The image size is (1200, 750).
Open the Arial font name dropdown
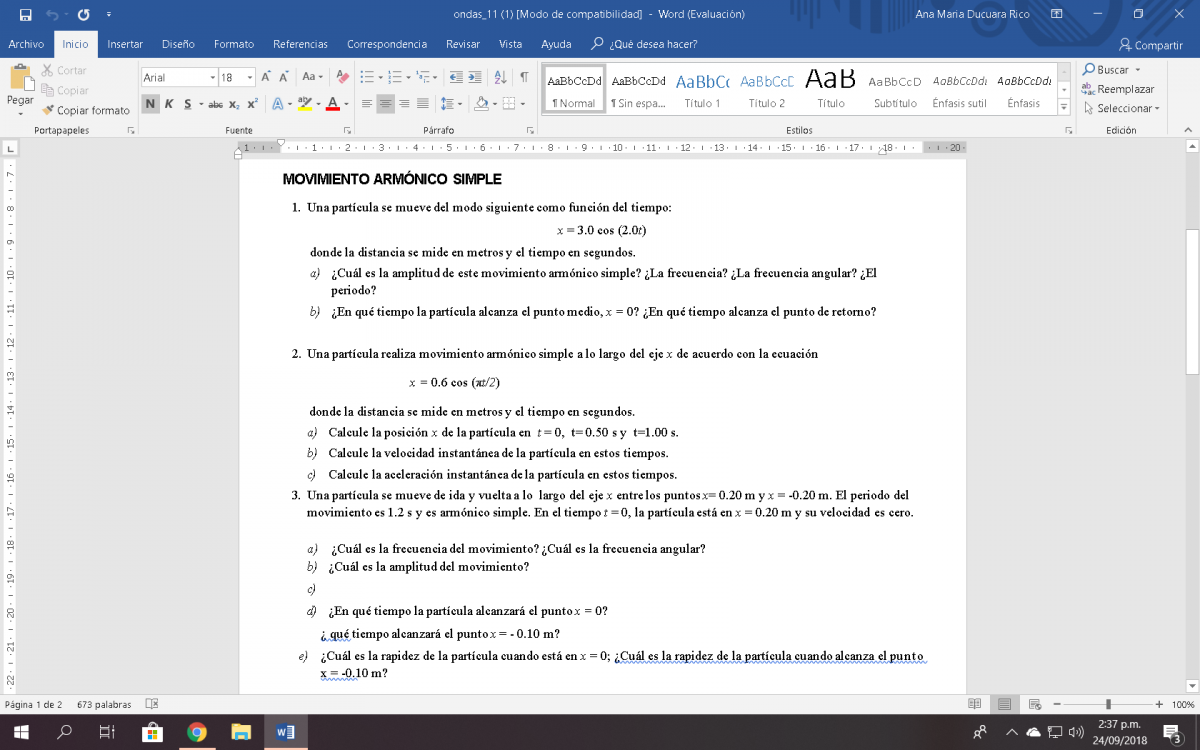coord(212,77)
